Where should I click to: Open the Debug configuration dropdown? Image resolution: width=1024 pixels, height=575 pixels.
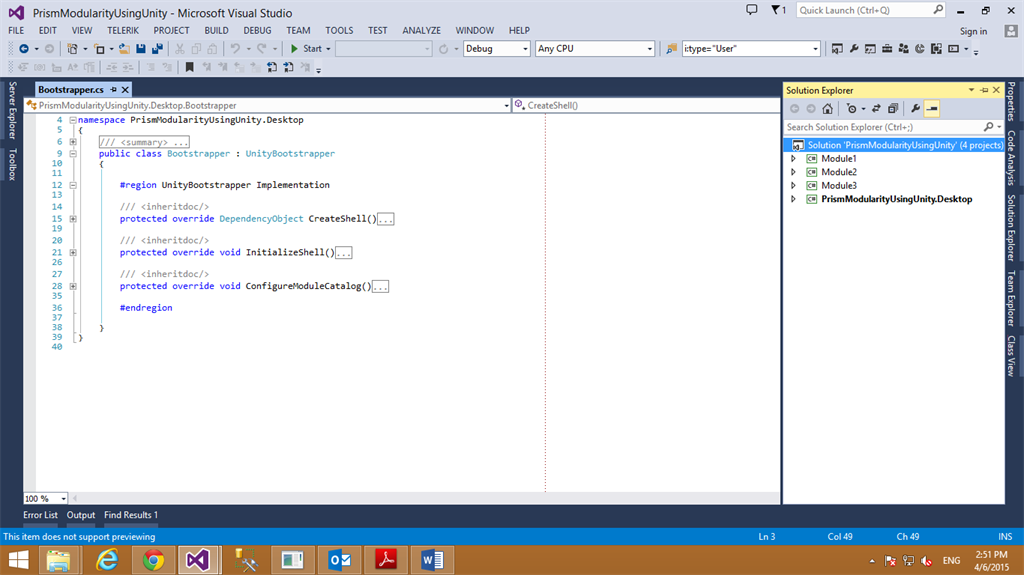point(525,49)
